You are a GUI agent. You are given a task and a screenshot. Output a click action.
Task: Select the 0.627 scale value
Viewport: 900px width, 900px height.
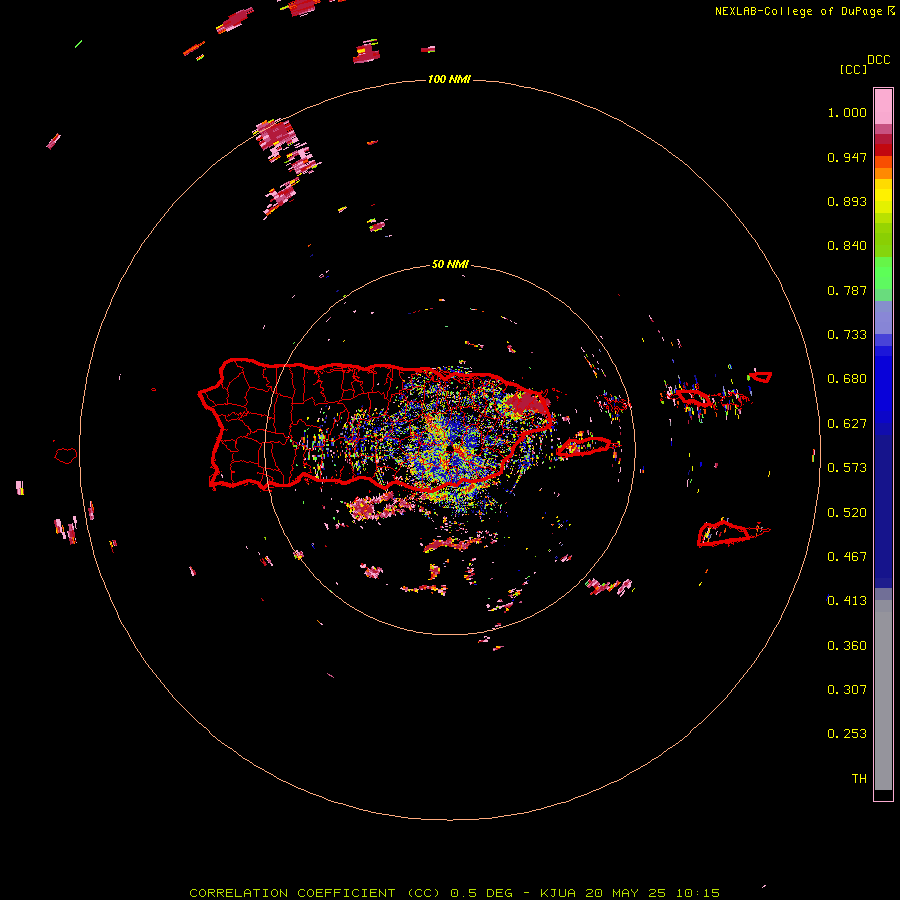[847, 424]
